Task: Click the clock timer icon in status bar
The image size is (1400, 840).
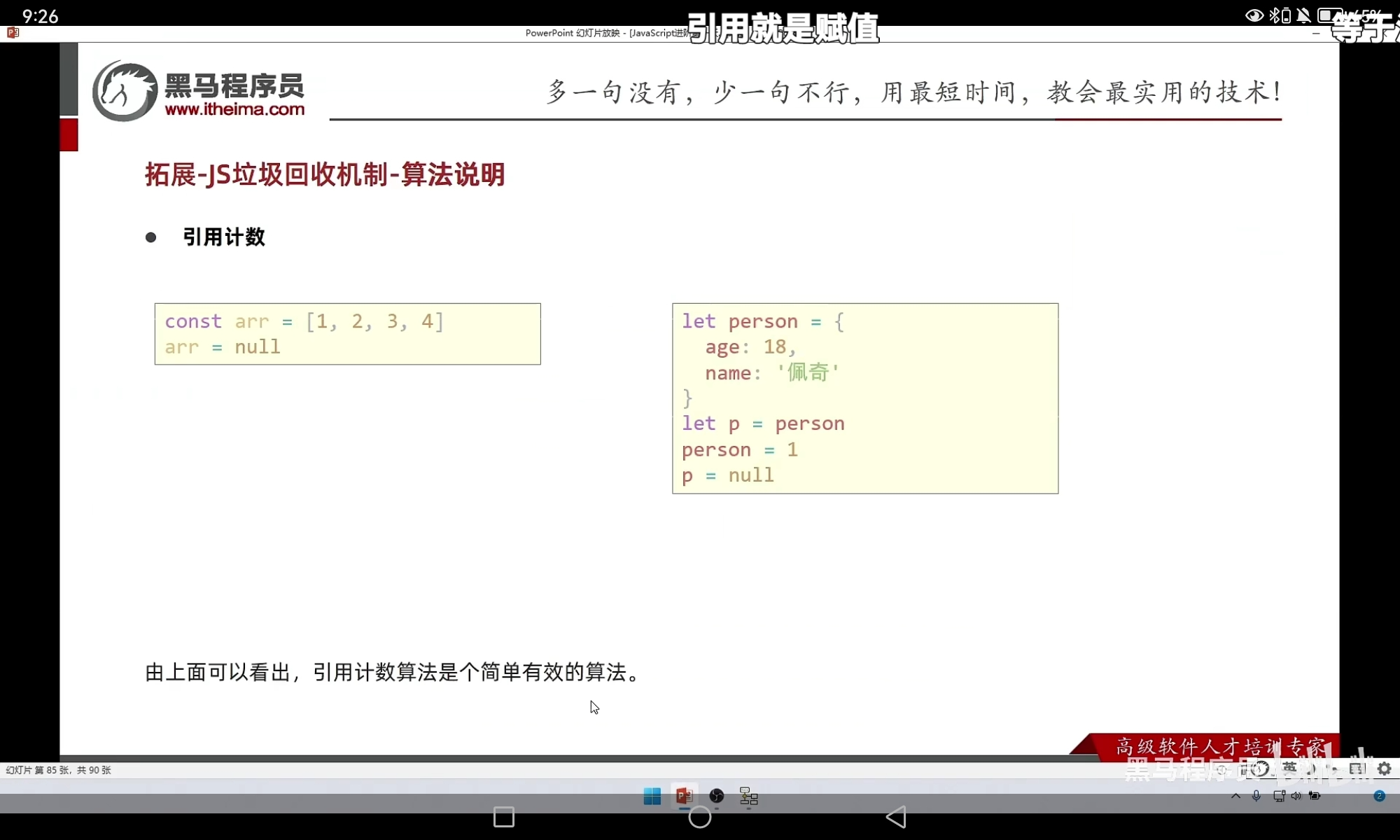Action: pyautogui.click(x=1260, y=769)
